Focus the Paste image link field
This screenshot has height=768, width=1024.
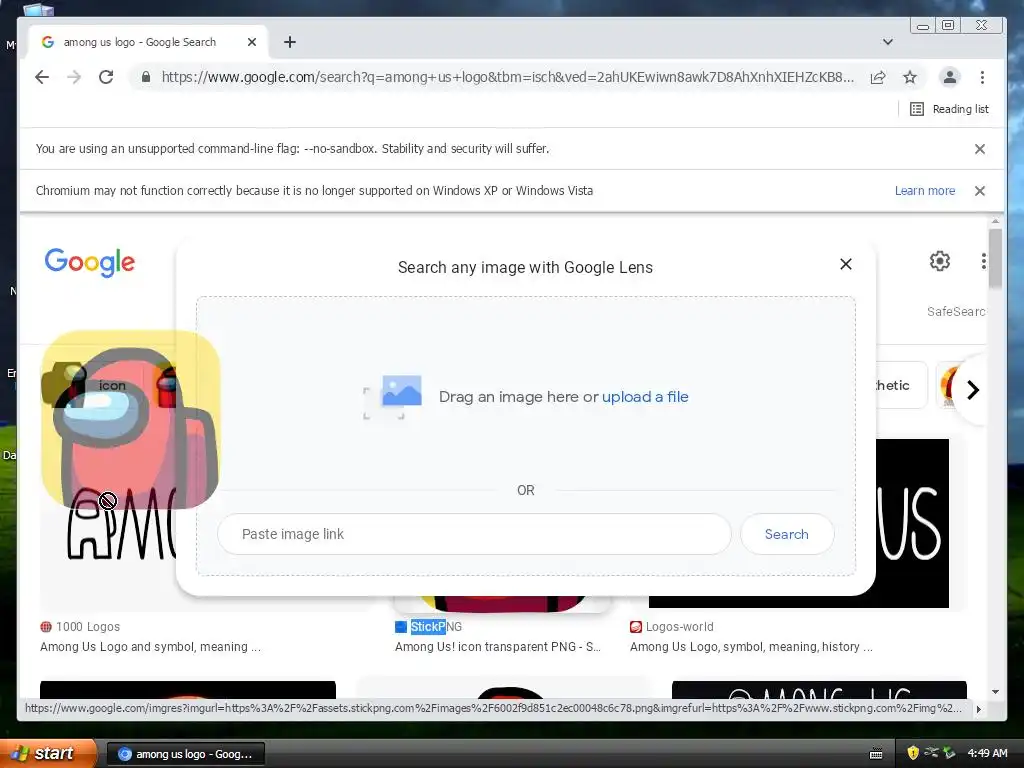pyautogui.click(x=474, y=534)
